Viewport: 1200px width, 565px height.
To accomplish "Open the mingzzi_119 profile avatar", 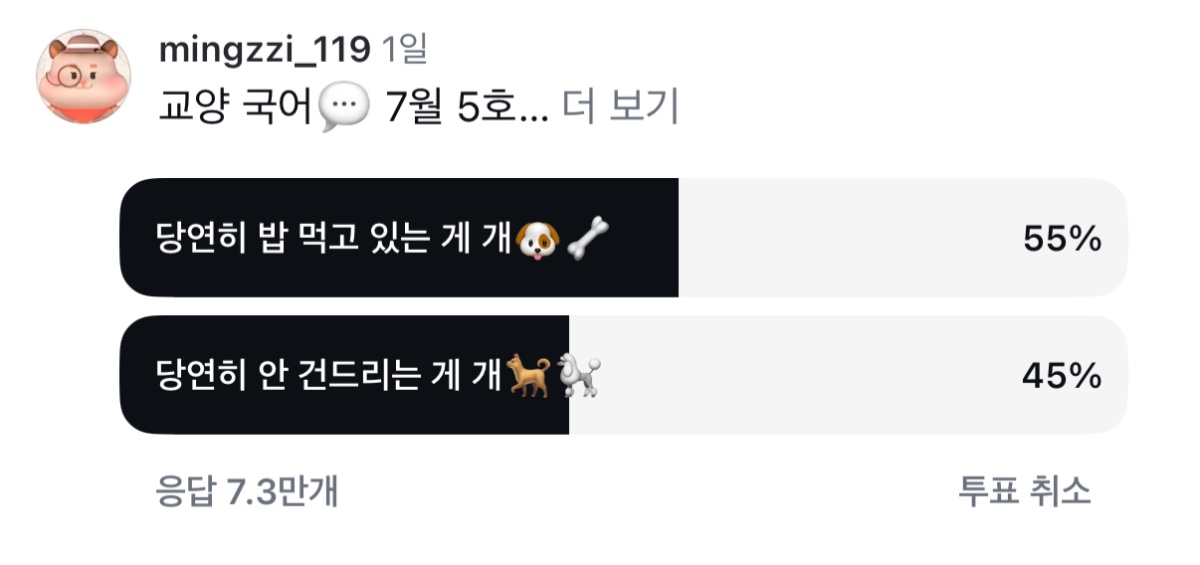I will (x=84, y=77).
